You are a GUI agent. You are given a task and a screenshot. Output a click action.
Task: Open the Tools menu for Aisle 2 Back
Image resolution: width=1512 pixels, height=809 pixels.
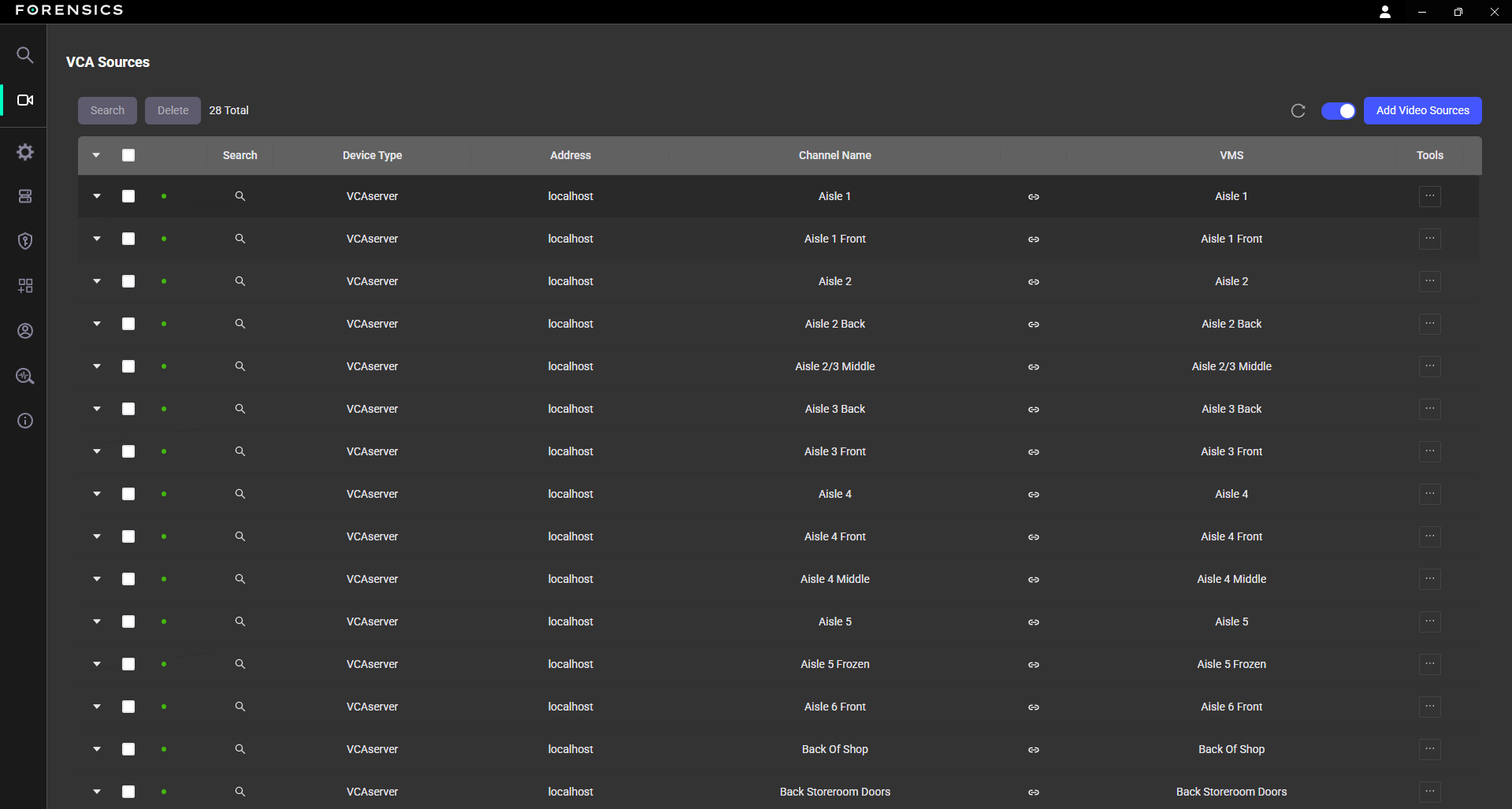(x=1429, y=324)
